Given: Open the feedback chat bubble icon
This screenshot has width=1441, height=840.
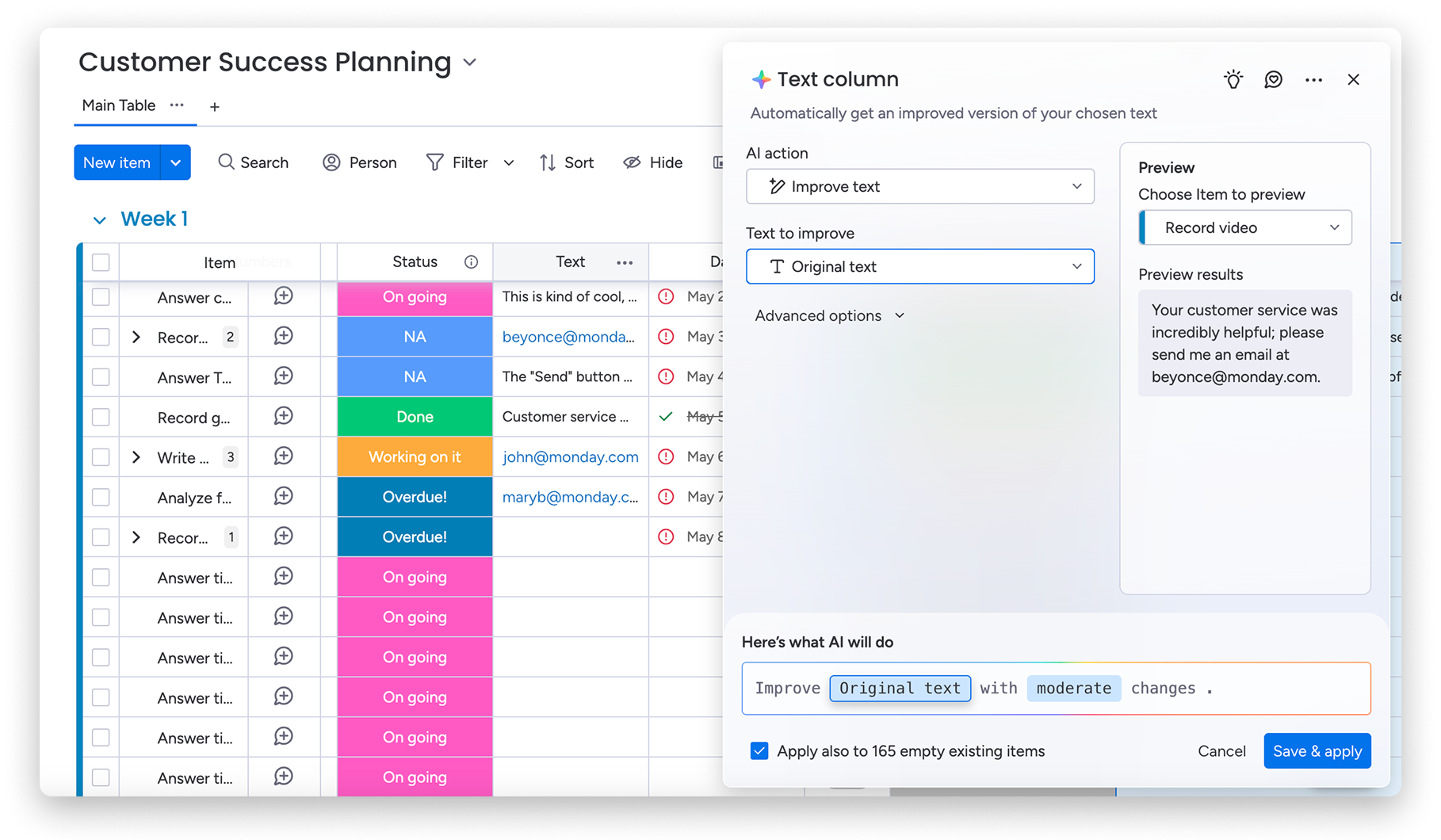Looking at the screenshot, I should (1273, 79).
